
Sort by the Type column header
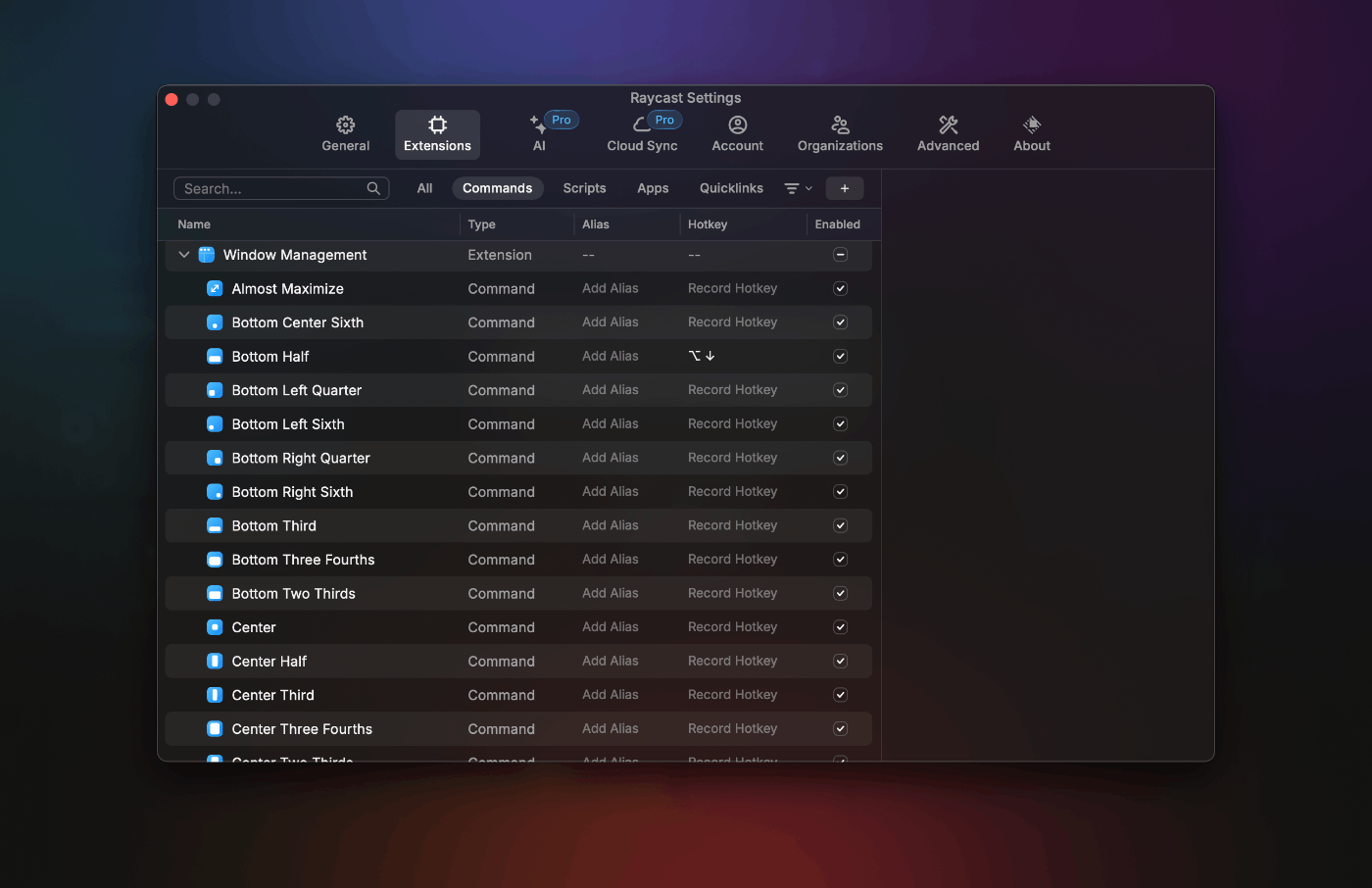[481, 224]
